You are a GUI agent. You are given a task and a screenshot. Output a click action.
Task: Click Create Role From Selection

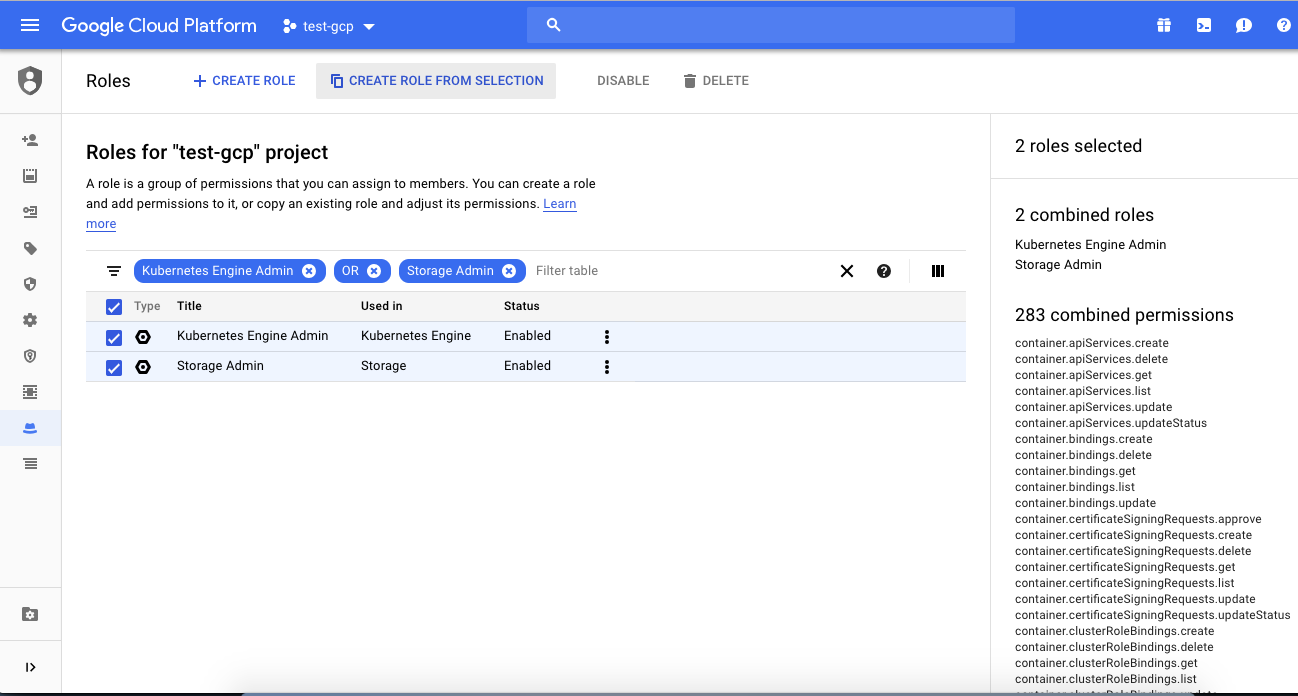[x=436, y=81]
